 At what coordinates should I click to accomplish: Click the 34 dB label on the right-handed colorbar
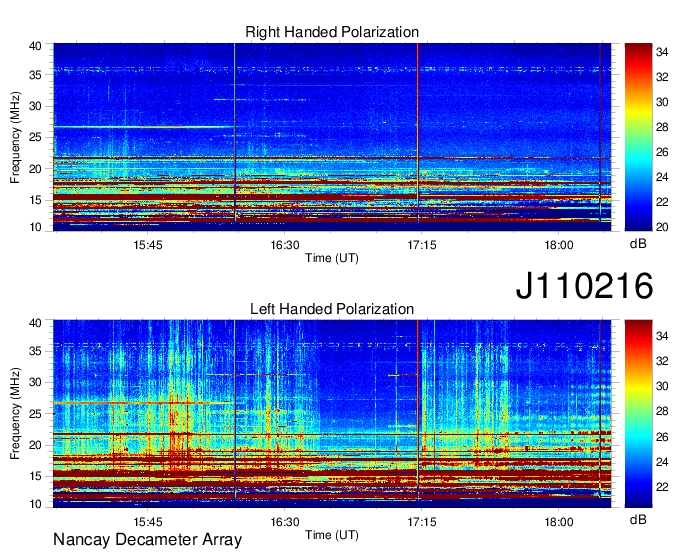pos(662,52)
